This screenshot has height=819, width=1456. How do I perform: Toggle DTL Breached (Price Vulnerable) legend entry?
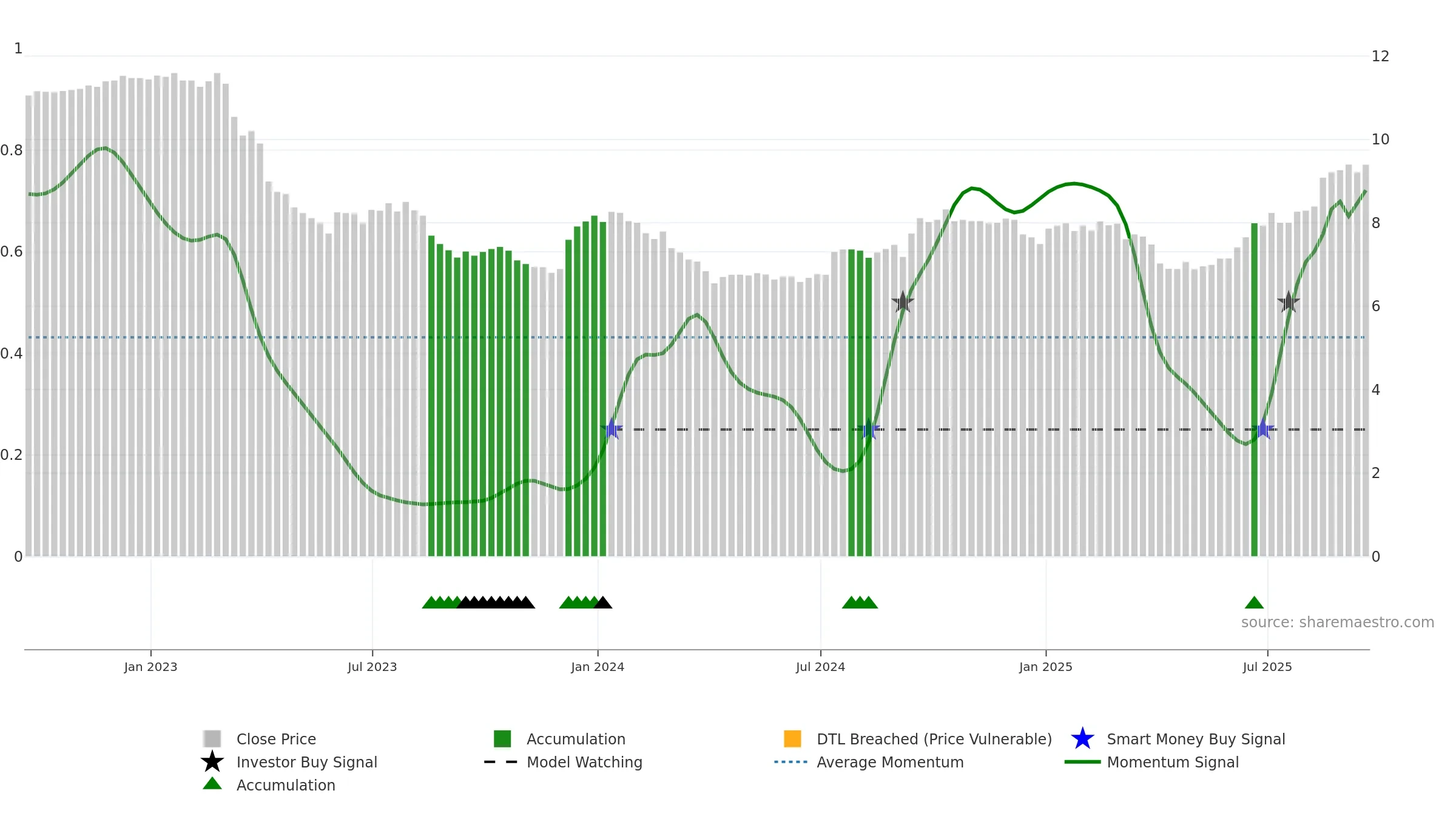pos(918,739)
